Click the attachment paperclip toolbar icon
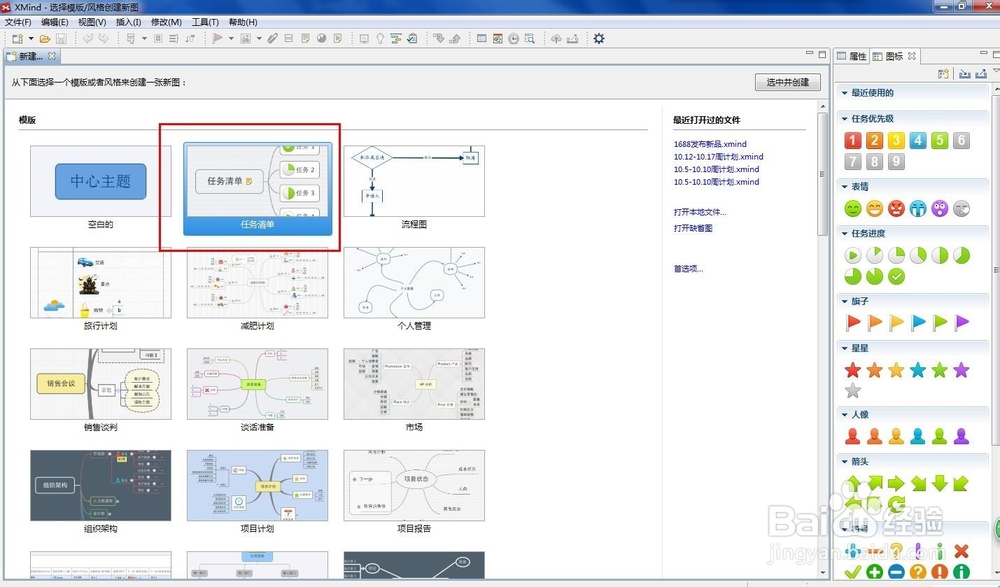The image size is (1000, 587). point(272,39)
